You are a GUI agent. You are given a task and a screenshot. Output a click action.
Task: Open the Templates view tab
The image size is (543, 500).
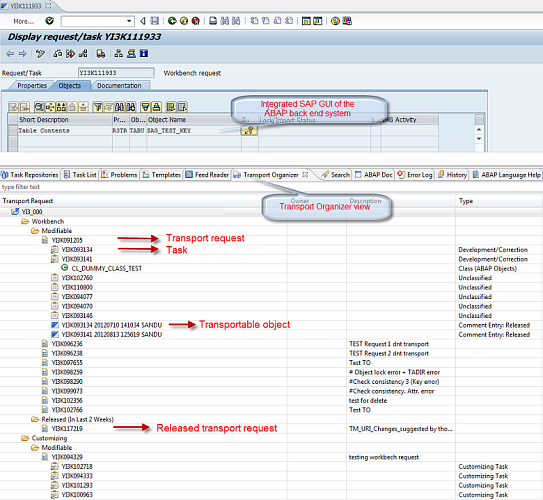(162, 175)
